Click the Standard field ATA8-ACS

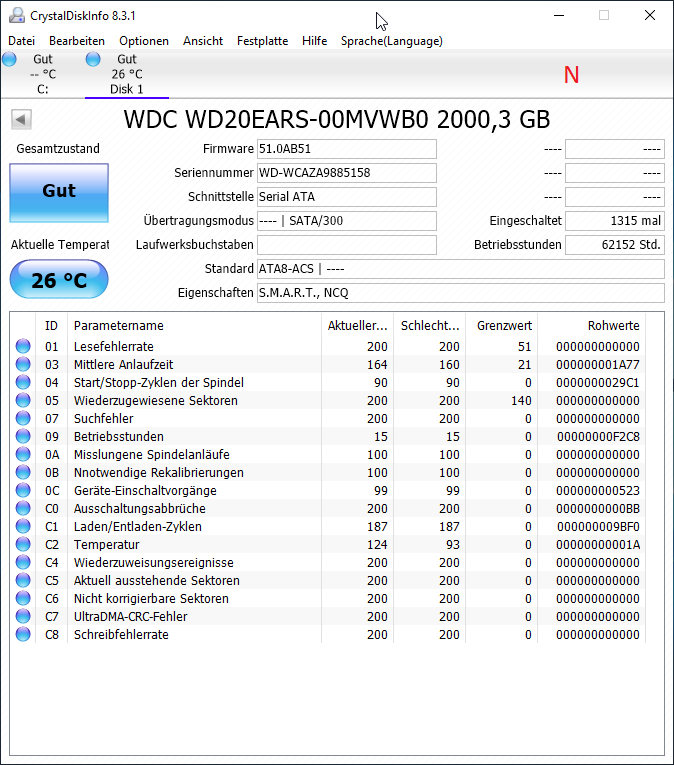click(x=461, y=269)
